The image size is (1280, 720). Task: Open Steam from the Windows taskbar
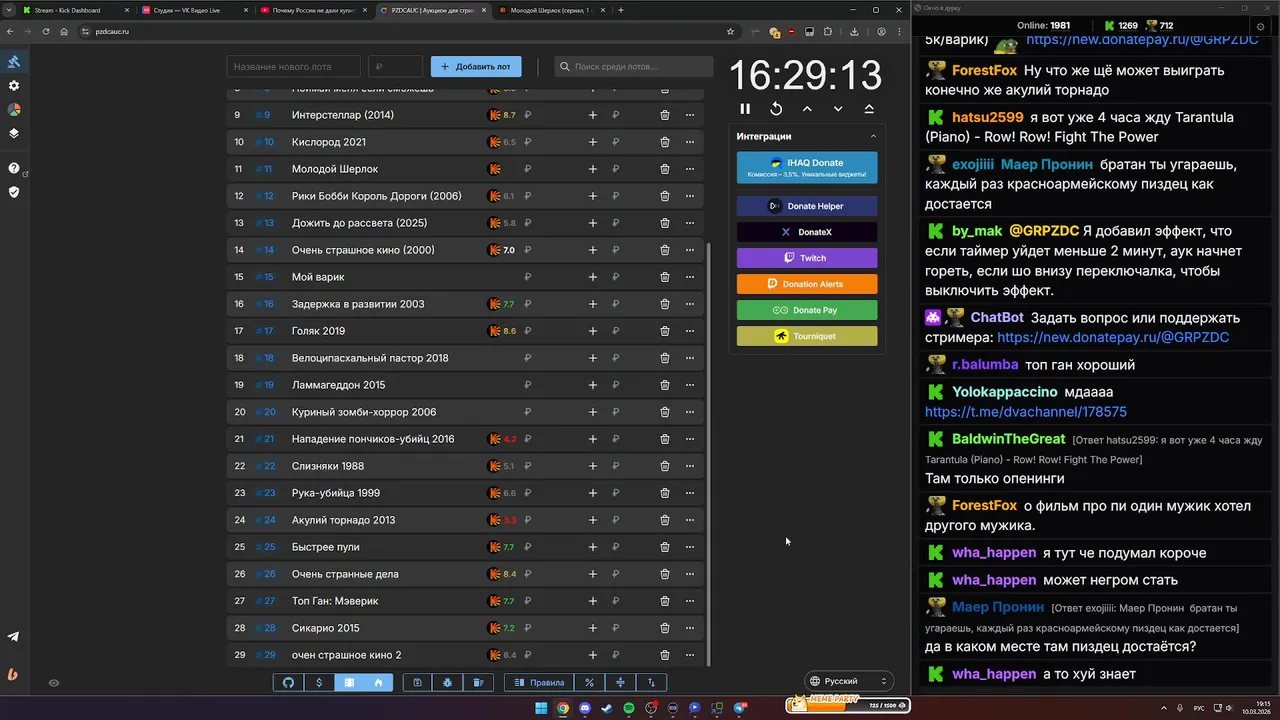coord(607,708)
